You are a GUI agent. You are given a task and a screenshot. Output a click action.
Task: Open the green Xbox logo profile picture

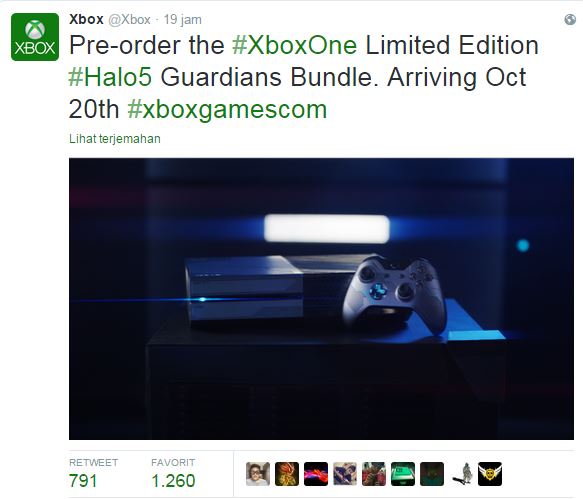click(35, 37)
